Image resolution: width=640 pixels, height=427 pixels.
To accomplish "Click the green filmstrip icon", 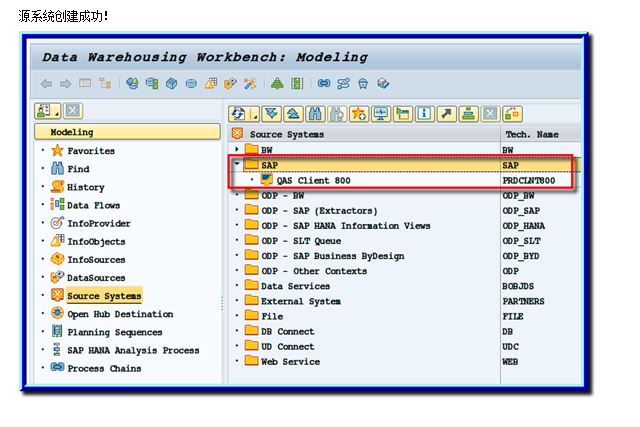I will (297, 84).
